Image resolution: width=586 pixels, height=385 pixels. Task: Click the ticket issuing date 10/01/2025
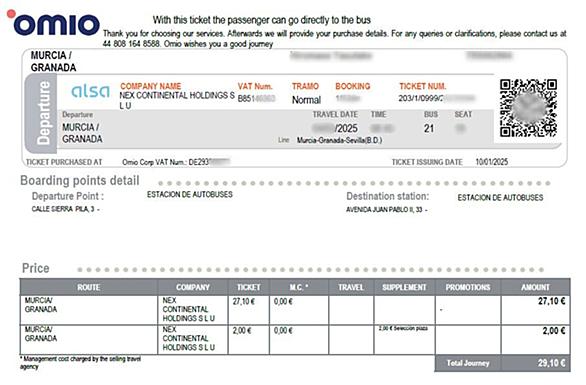pyautogui.click(x=491, y=162)
